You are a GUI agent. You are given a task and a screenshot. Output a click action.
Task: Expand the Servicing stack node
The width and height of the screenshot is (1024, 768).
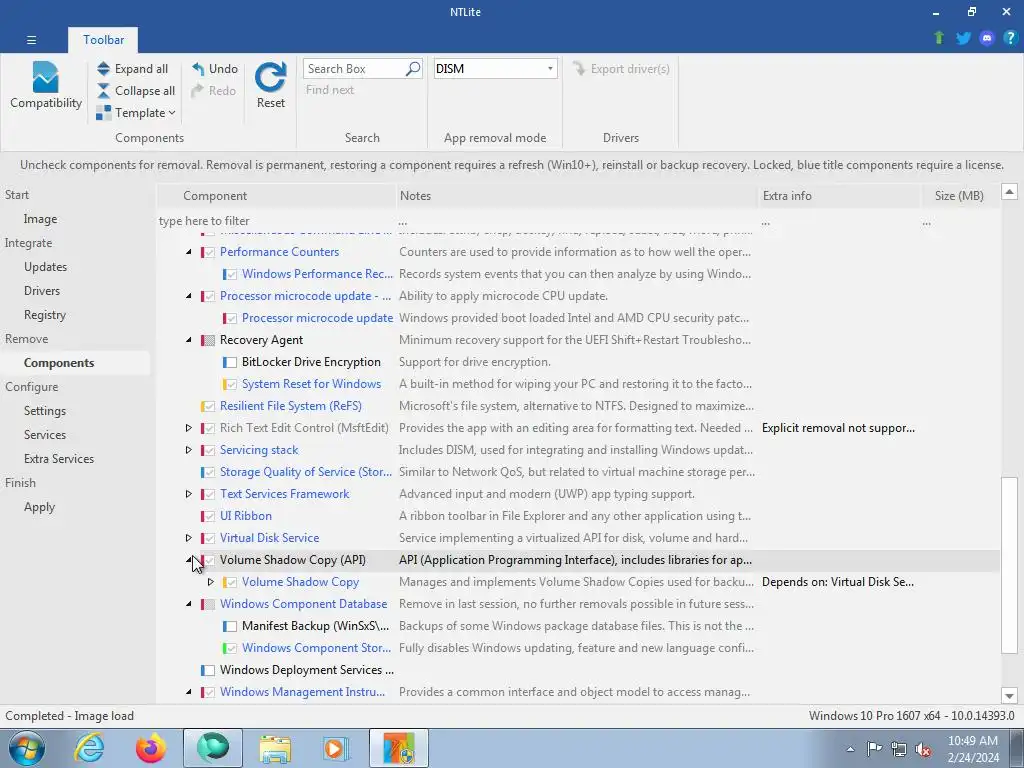click(189, 450)
